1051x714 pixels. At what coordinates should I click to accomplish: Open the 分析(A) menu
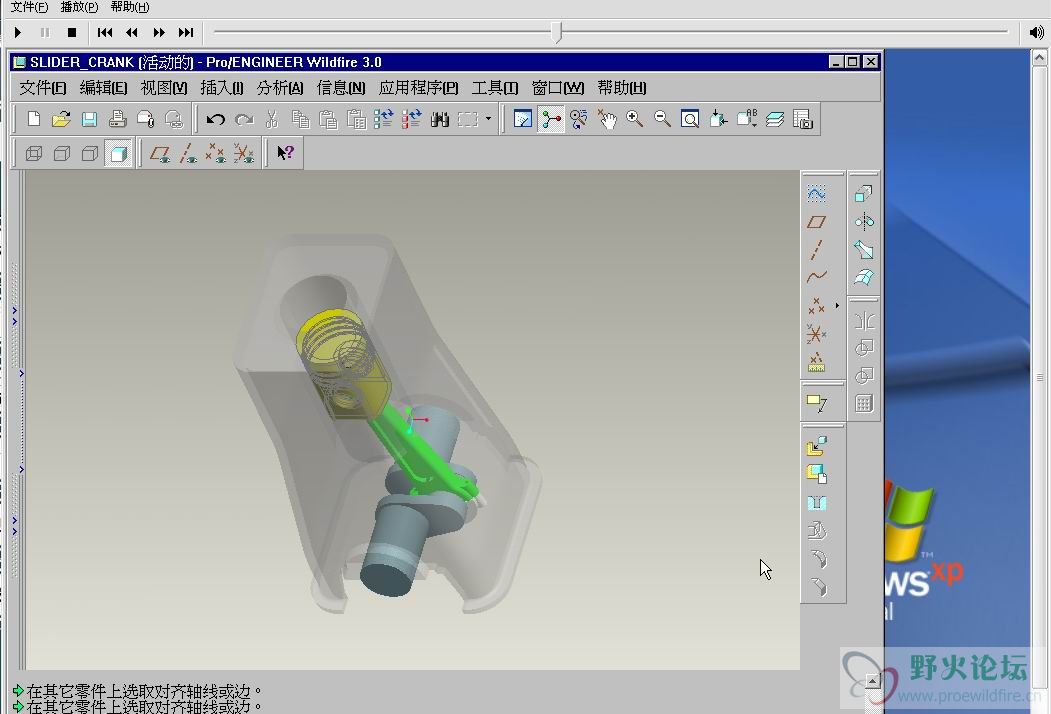point(280,88)
